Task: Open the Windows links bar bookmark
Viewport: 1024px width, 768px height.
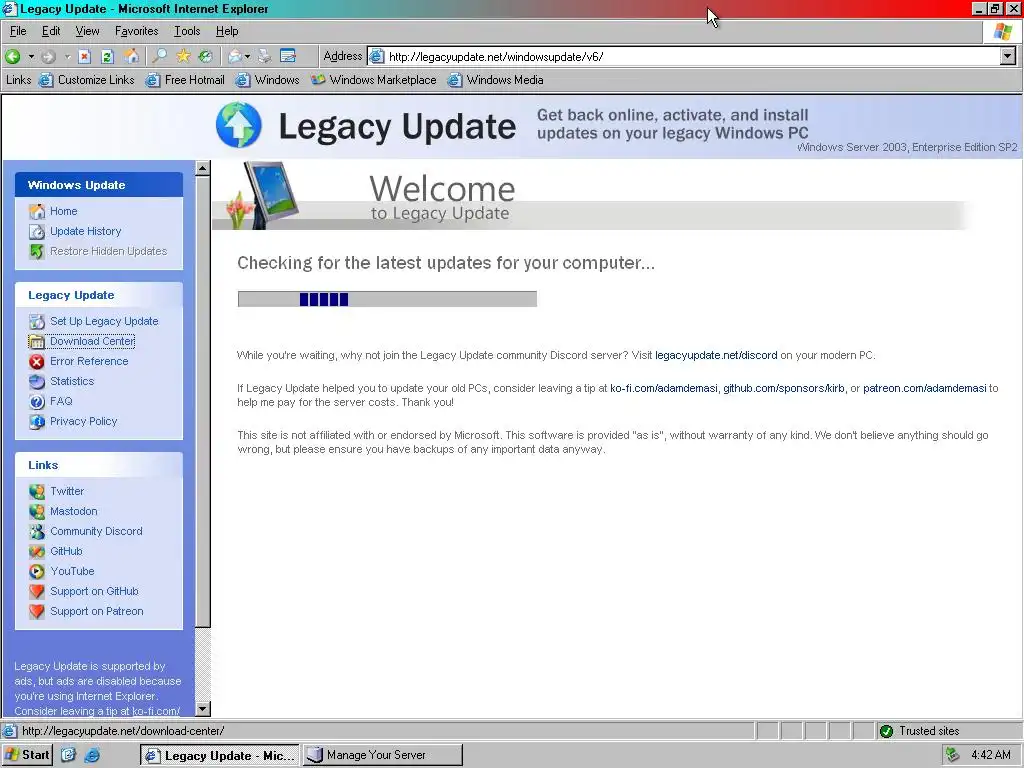Action: tap(267, 80)
